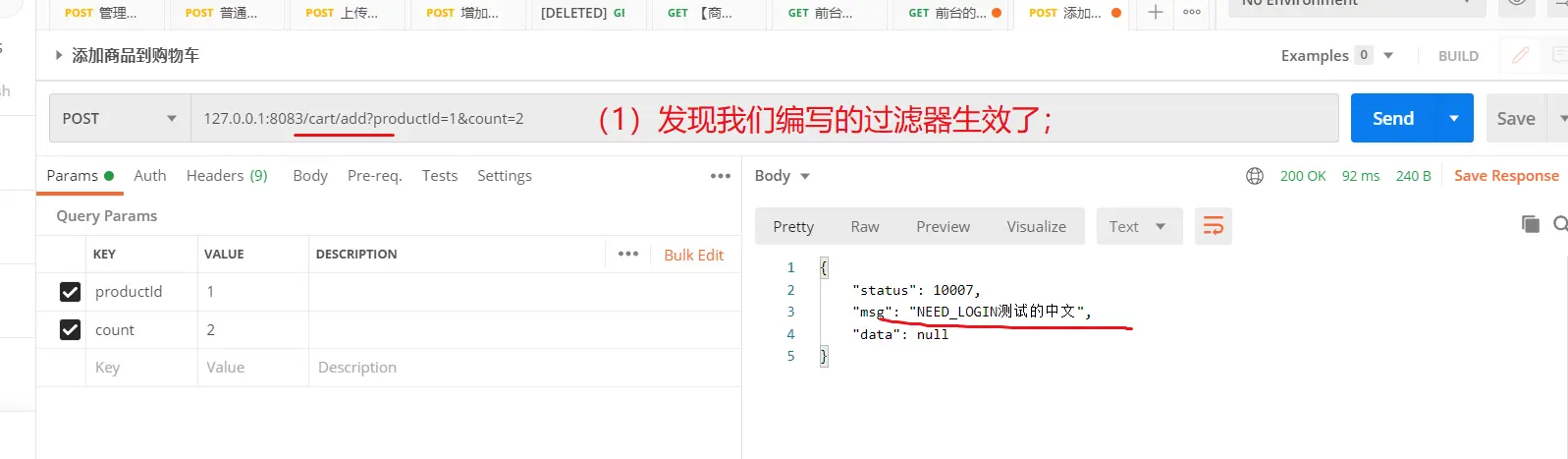Switch to the 'POST 管理...' request tab
Image resolution: width=1568 pixels, height=459 pixels.
[100, 13]
